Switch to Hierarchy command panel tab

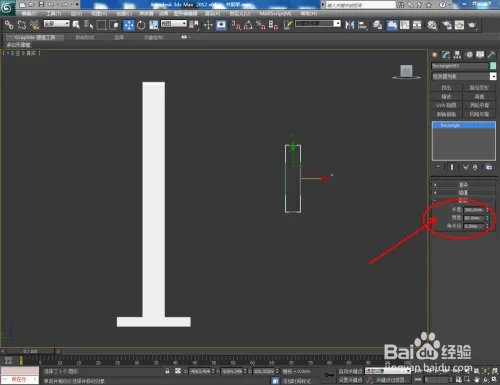(457, 55)
